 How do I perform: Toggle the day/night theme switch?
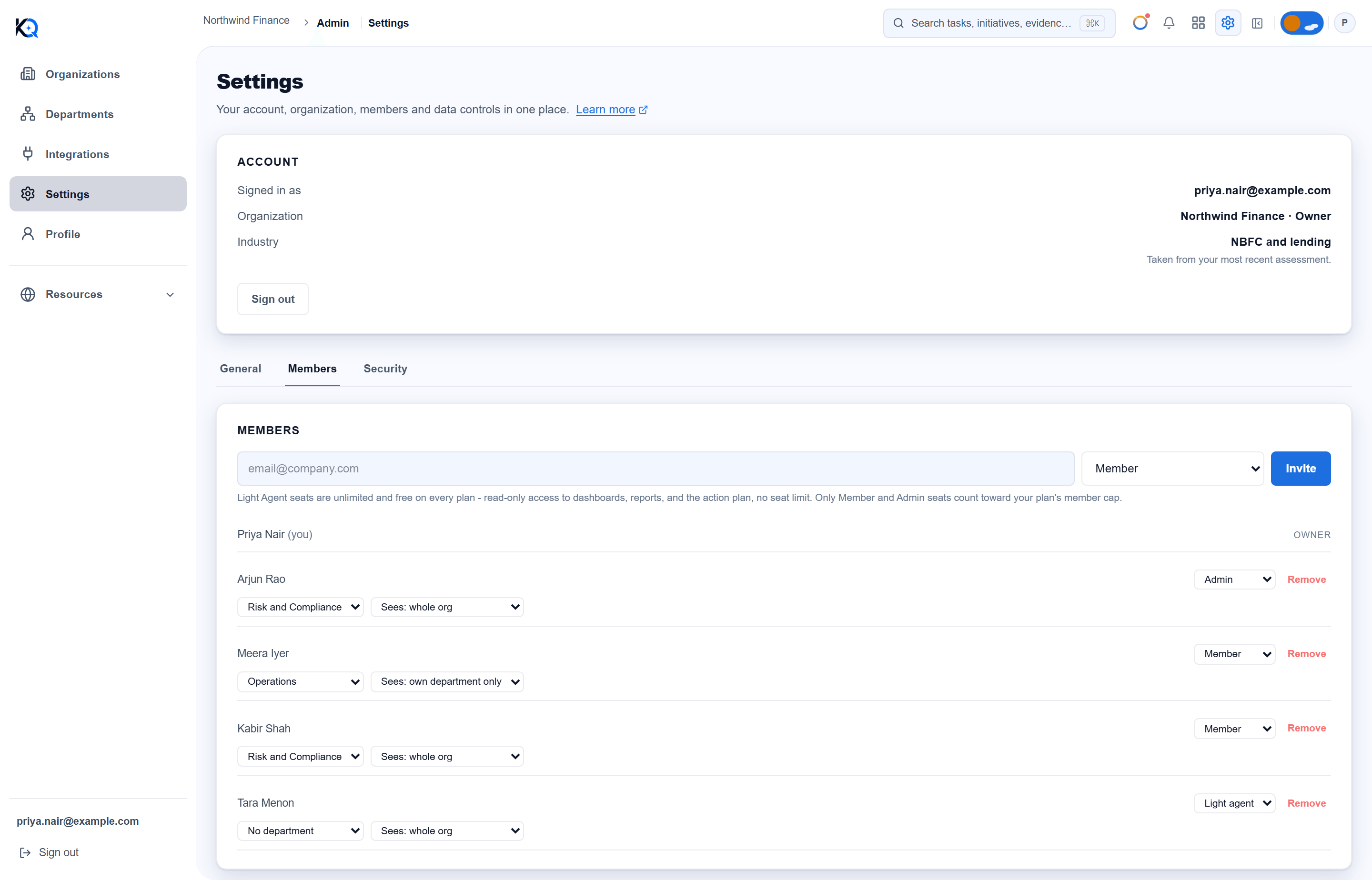1301,23
